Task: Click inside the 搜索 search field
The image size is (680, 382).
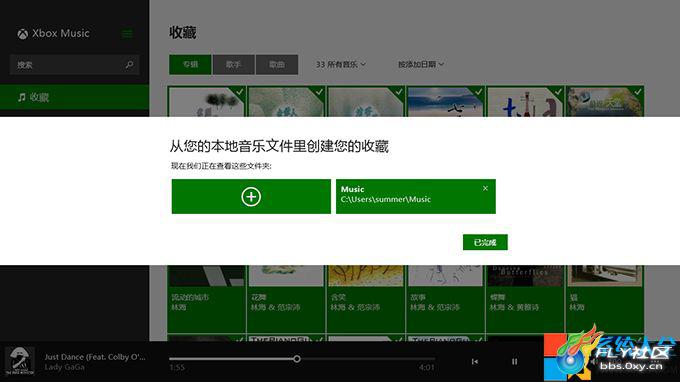Action: tap(74, 65)
